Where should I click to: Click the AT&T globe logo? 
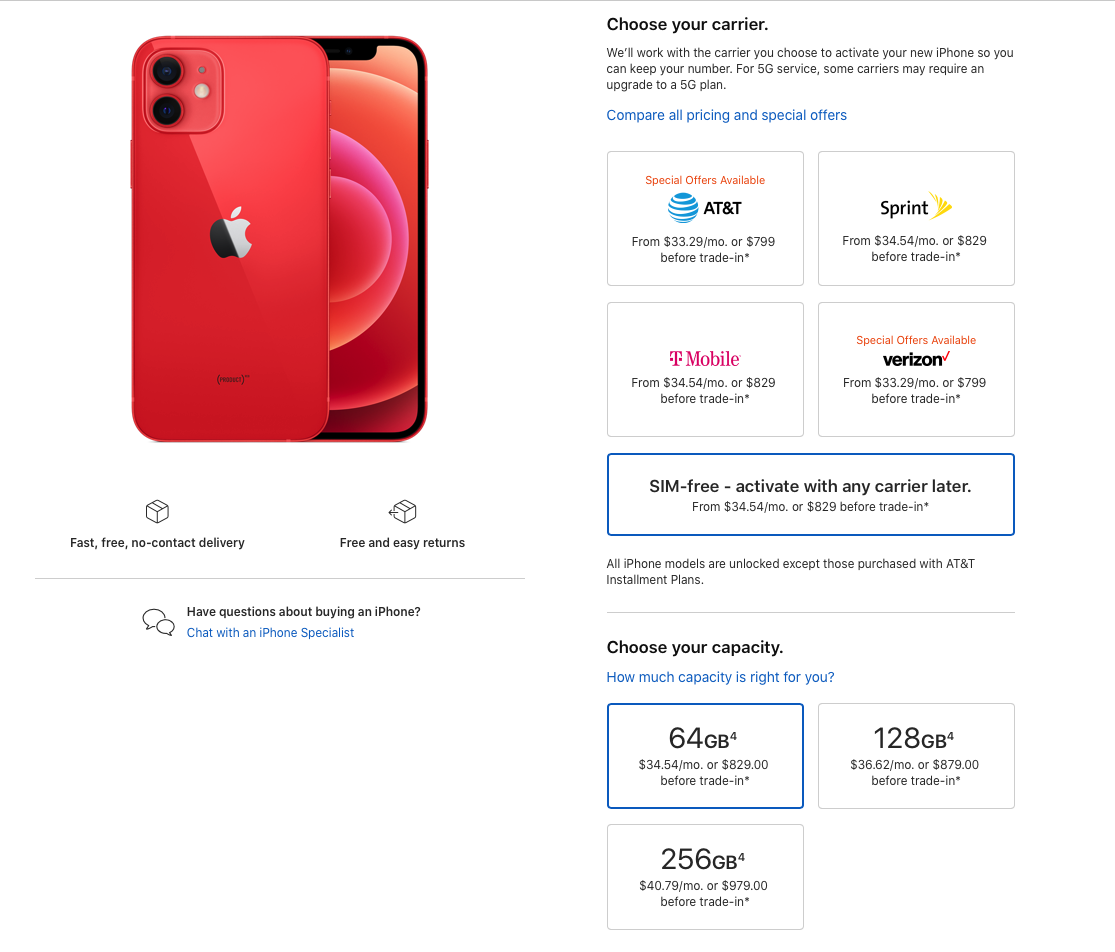click(x=683, y=208)
